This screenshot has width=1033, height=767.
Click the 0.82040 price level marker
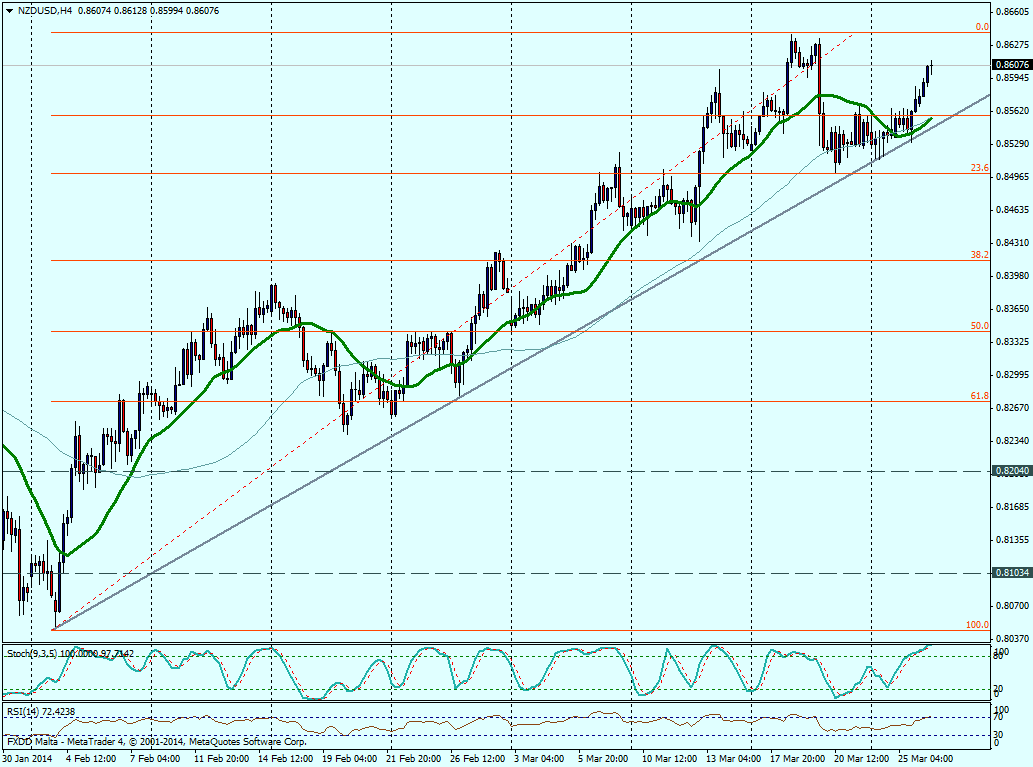1012,470
